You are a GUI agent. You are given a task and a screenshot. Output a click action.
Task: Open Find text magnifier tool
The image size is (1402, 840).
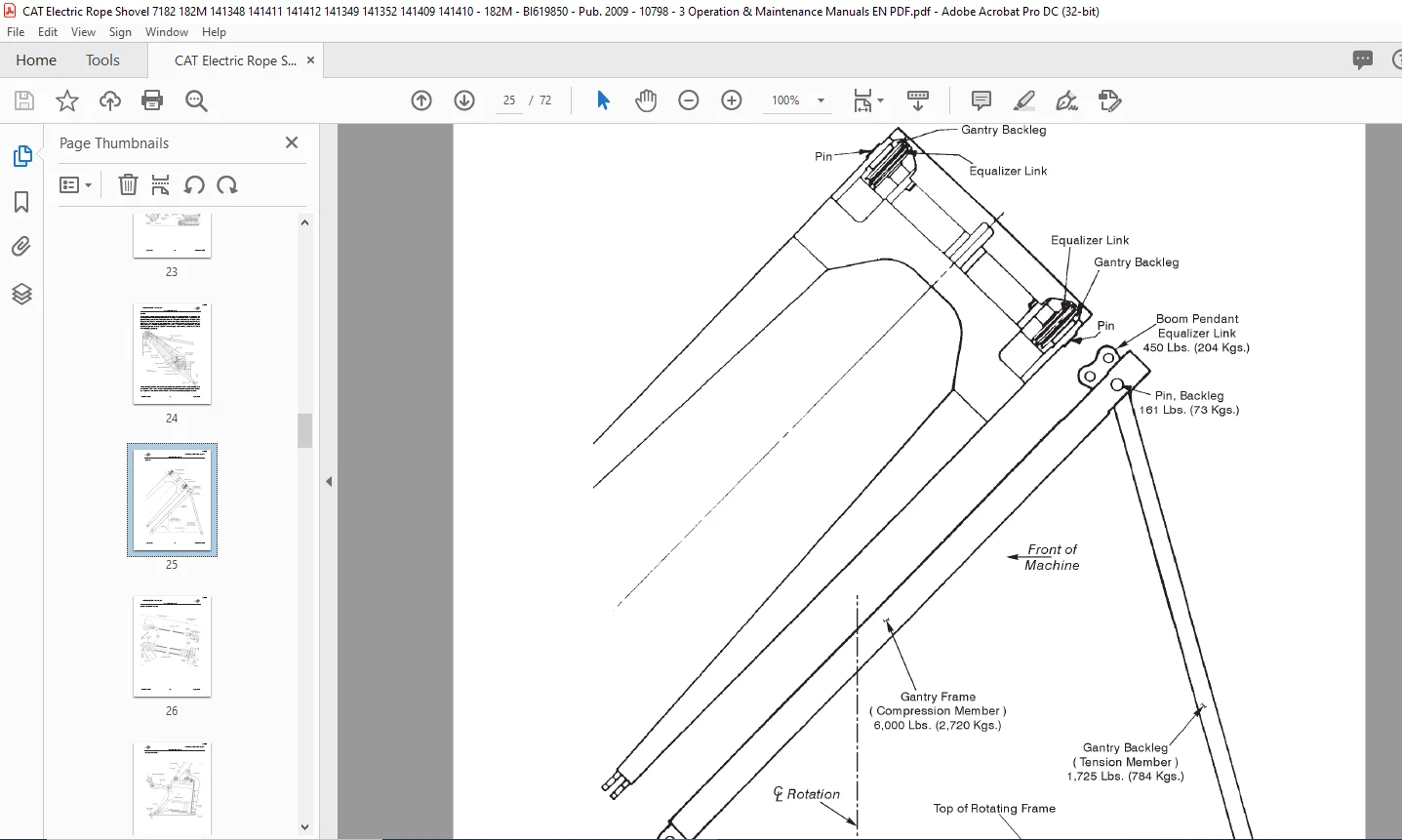(x=196, y=100)
